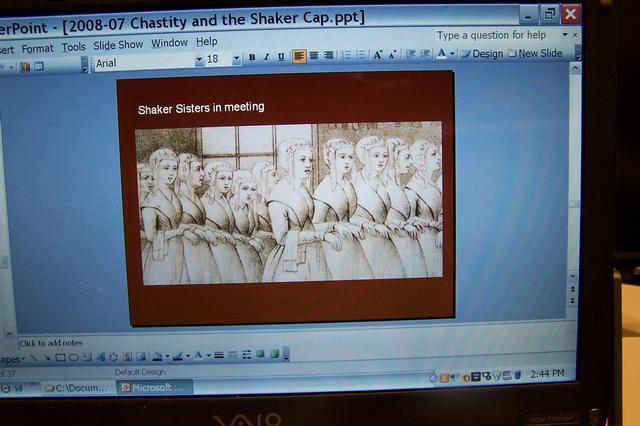
Task: Expand the standard toolbar options handle
Action: coord(84,64)
